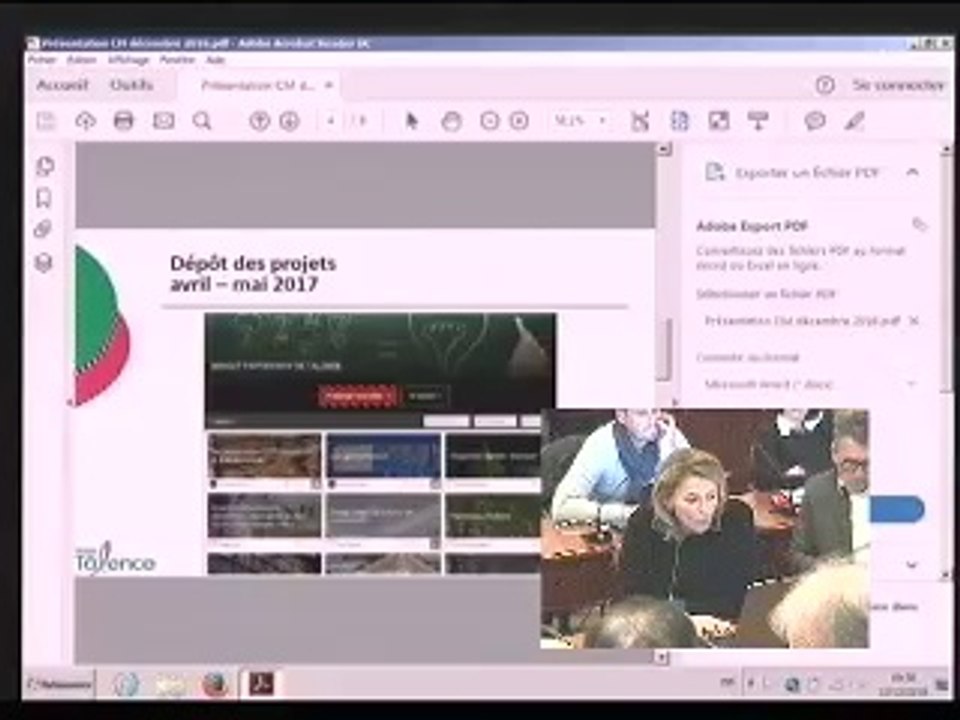Click Se connecter link
This screenshot has width=960, height=720.
tap(899, 85)
